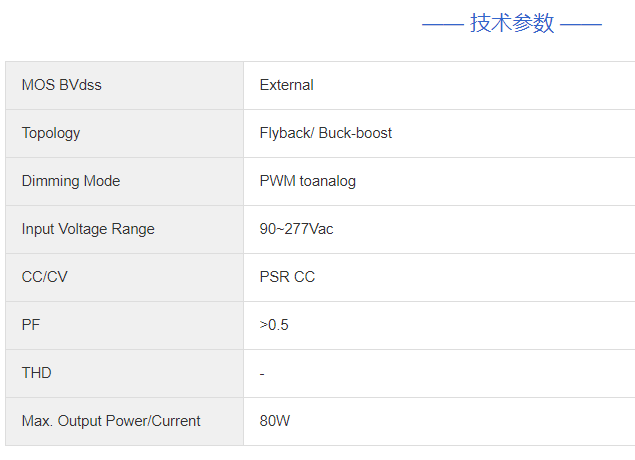Click the THD row label
This screenshot has width=635, height=460.
37,373
